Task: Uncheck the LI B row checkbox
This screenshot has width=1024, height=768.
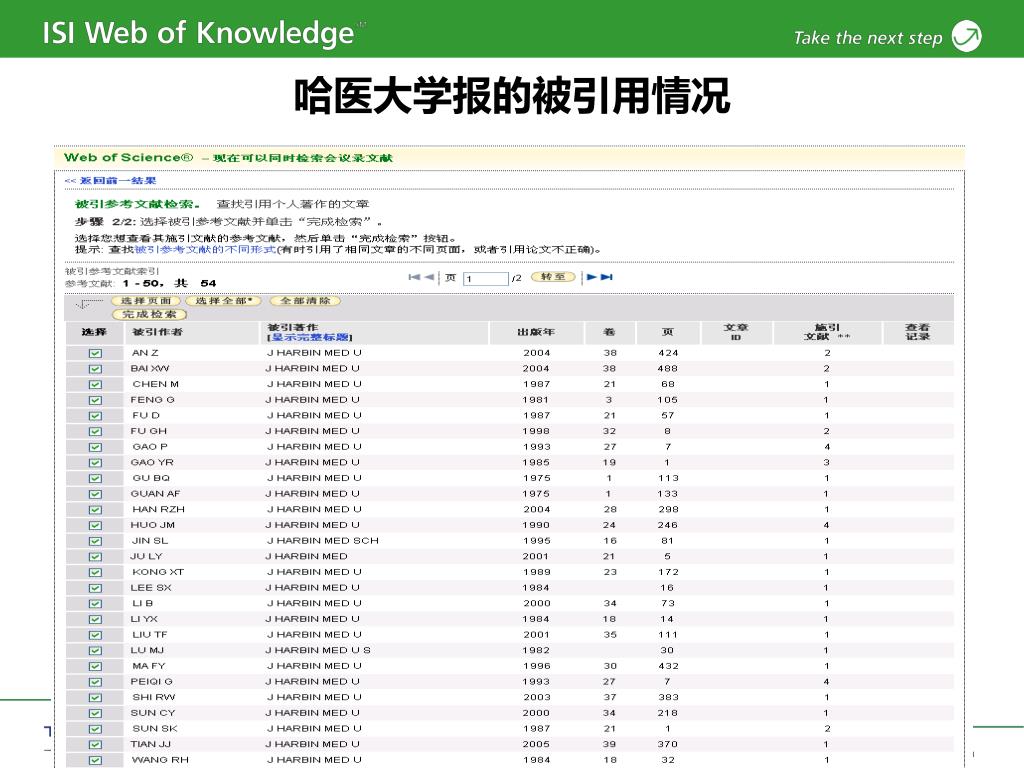Action: (x=95, y=604)
